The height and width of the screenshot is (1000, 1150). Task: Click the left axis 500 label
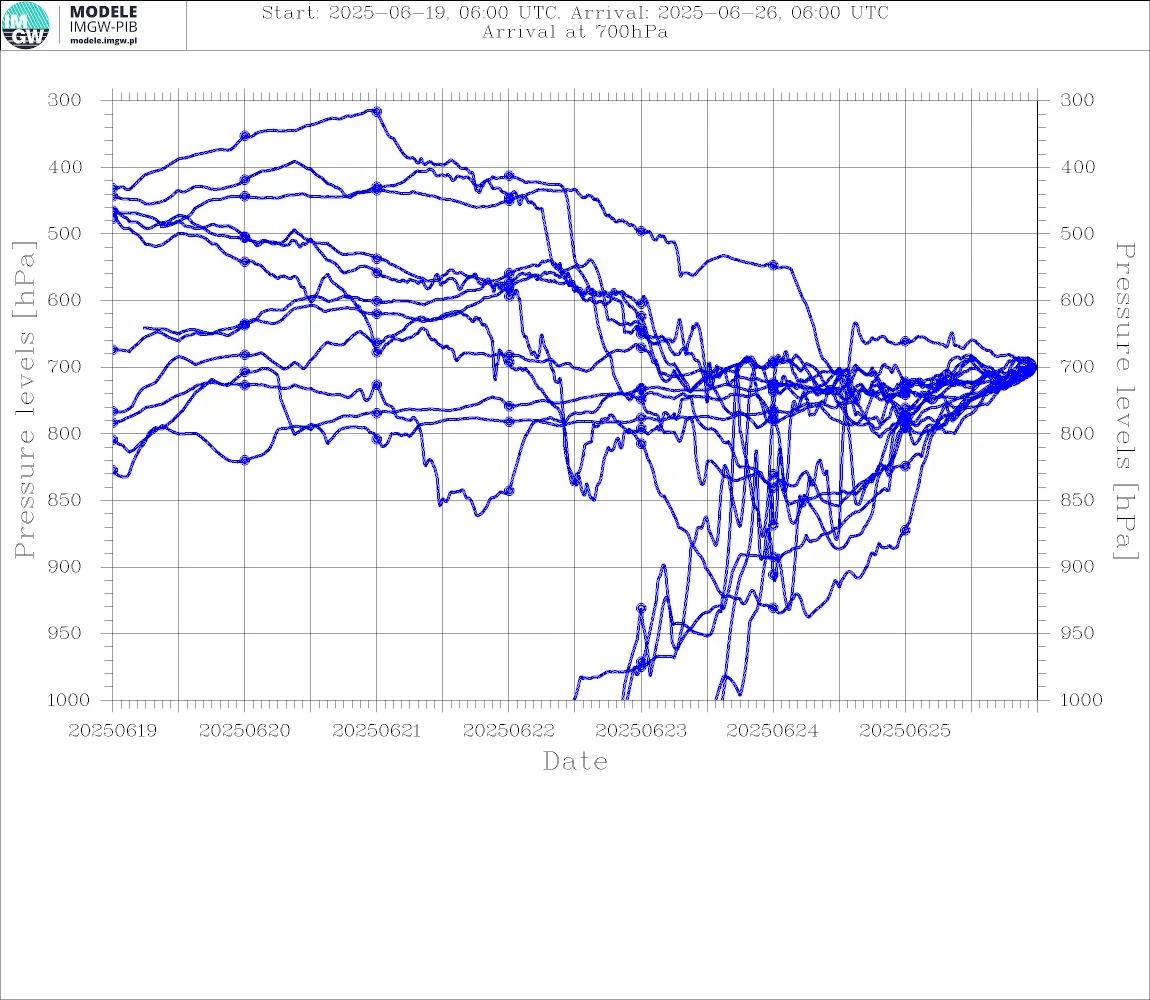pyautogui.click(x=64, y=233)
